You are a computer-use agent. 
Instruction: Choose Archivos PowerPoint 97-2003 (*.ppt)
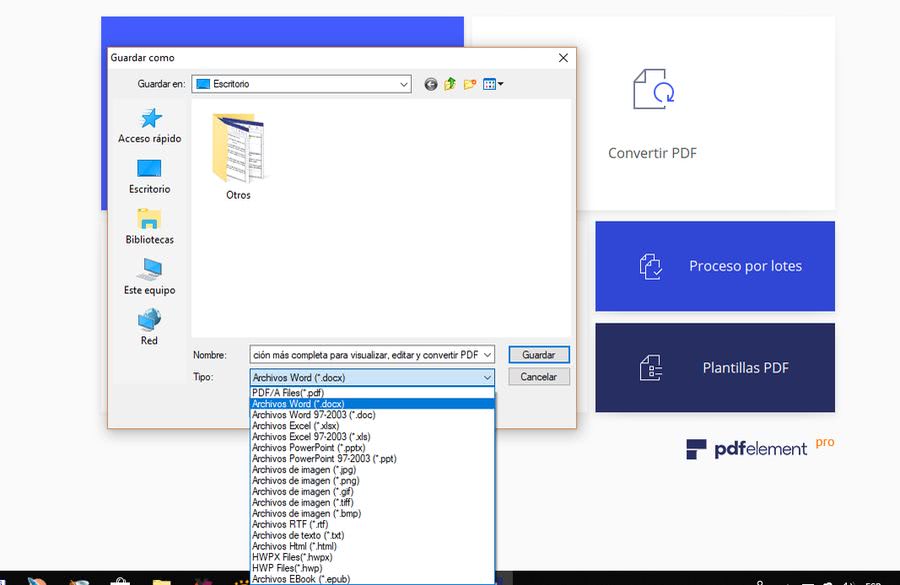(373, 458)
